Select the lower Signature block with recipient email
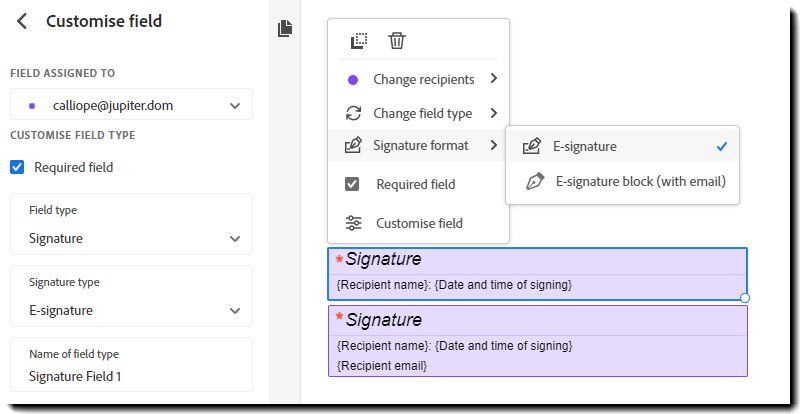Viewport: 800px width, 414px height. pos(538,341)
